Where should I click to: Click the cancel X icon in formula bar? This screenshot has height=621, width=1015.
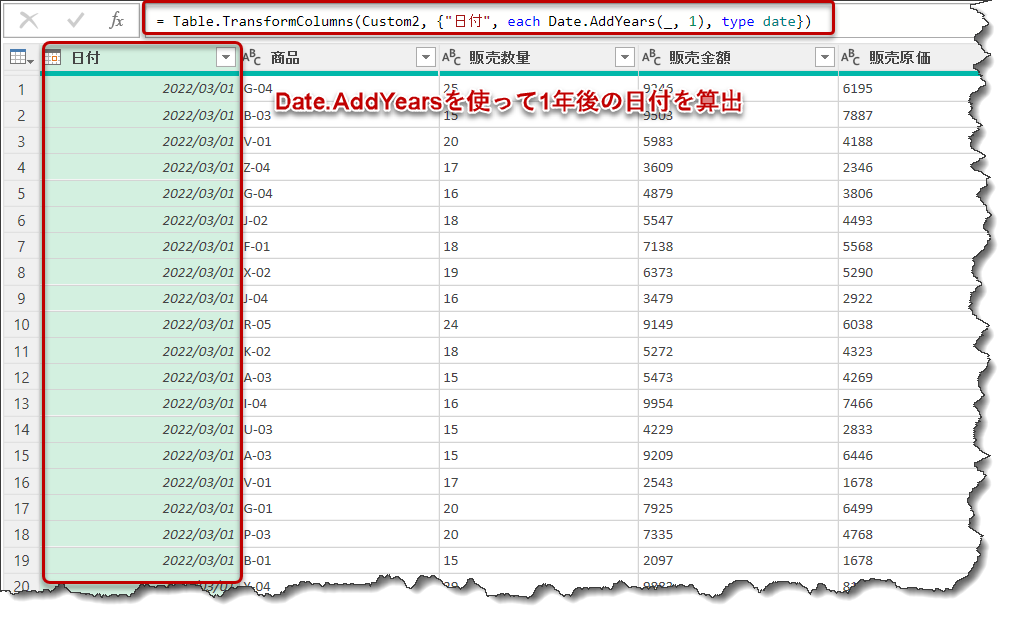pos(28,21)
